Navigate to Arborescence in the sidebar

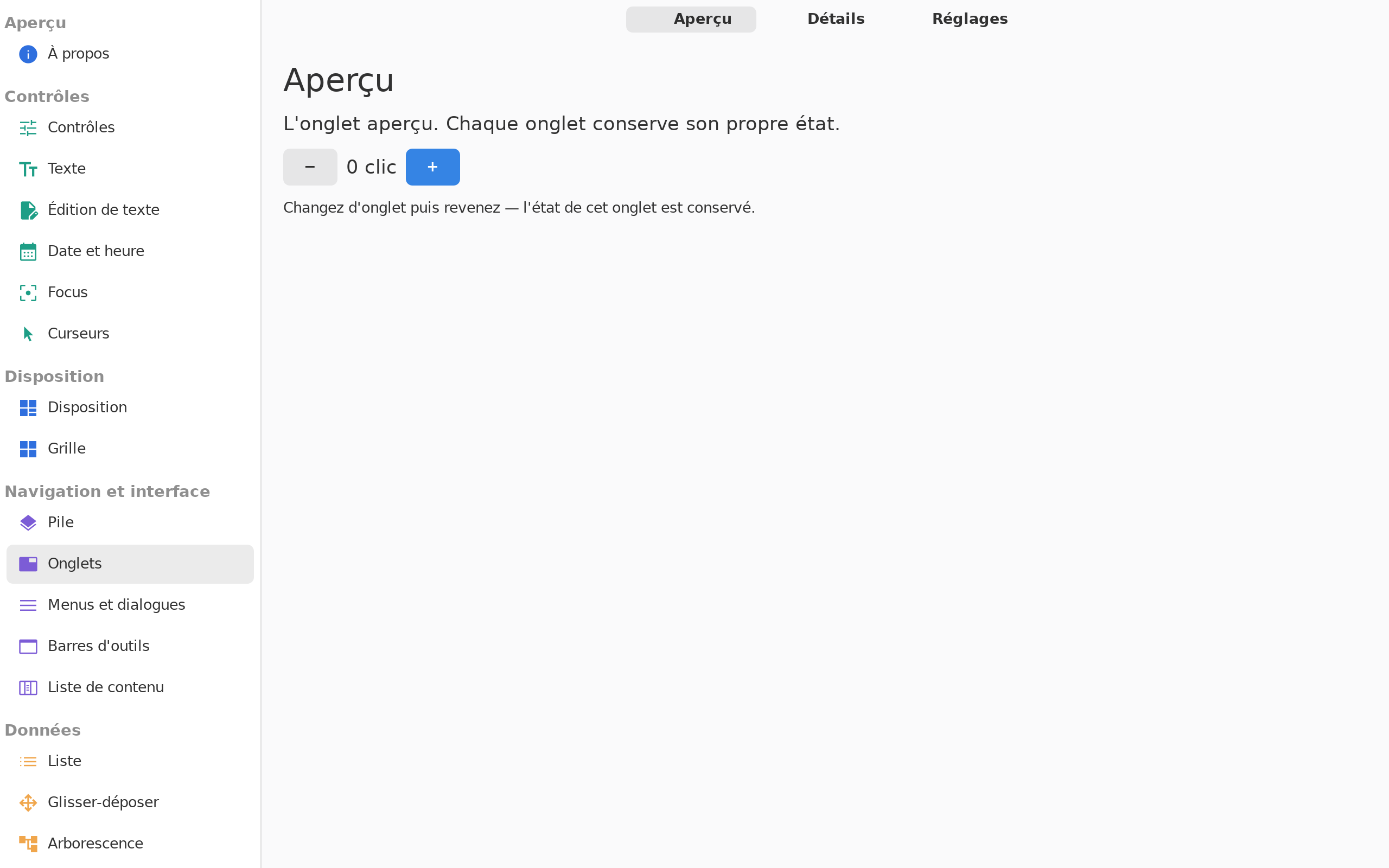(x=130, y=844)
